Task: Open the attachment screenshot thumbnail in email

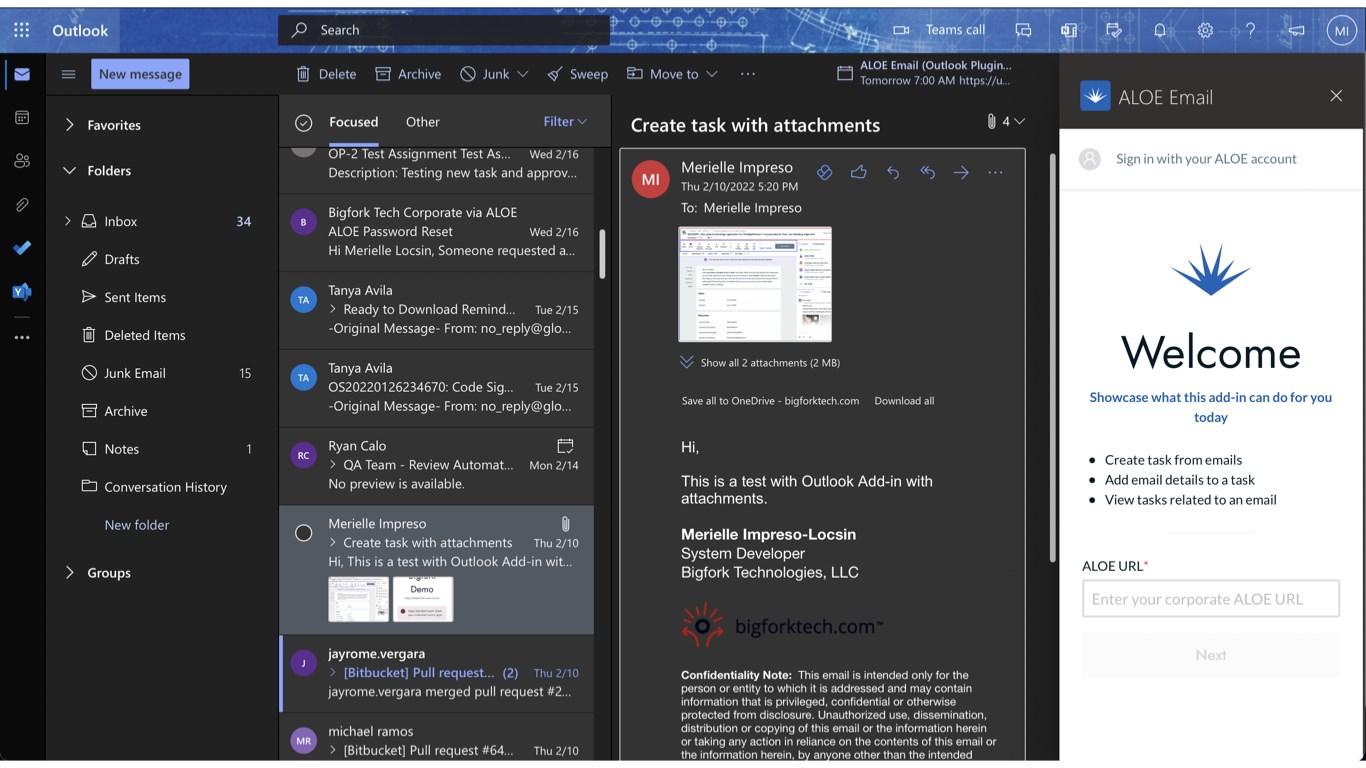Action: (755, 284)
